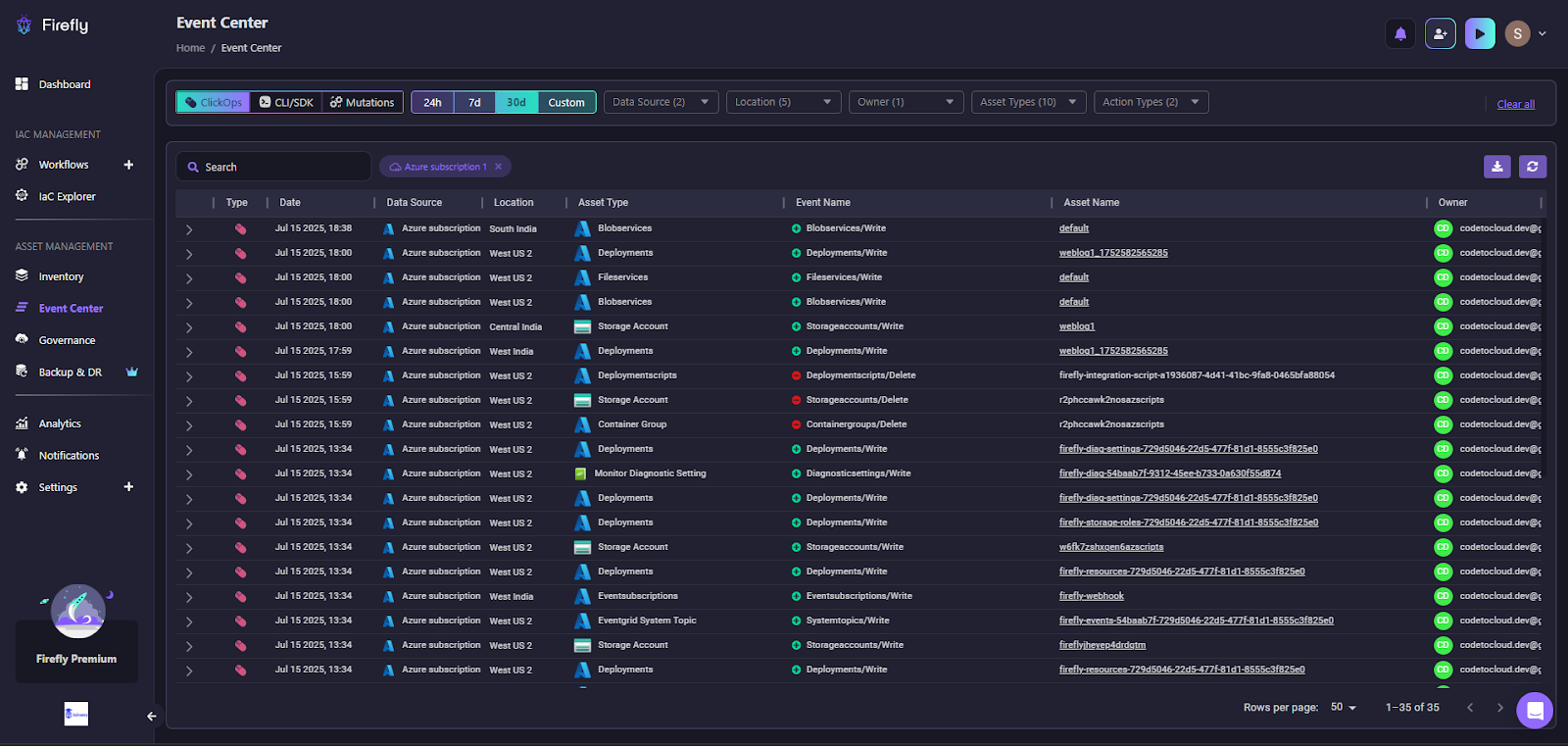Open the rows per page 50 dropdown
The width and height of the screenshot is (1568, 746).
pos(1344,708)
